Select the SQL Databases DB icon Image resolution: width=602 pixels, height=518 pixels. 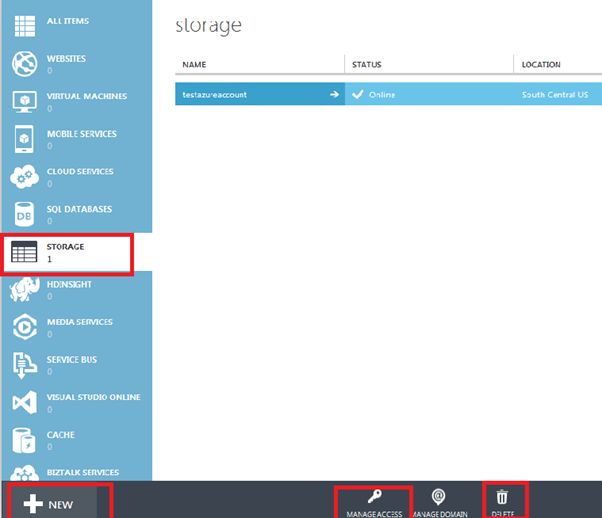tap(24, 214)
